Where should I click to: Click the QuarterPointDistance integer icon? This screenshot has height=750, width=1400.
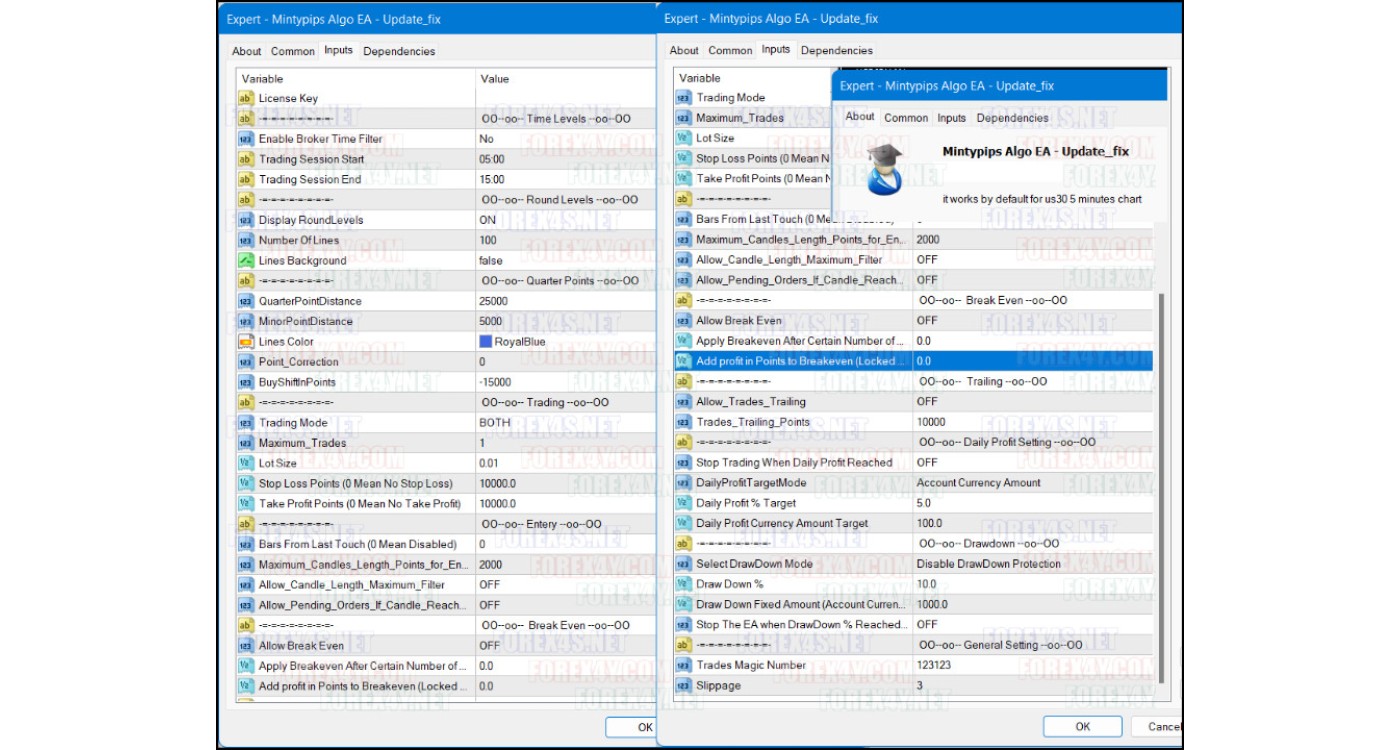click(246, 301)
